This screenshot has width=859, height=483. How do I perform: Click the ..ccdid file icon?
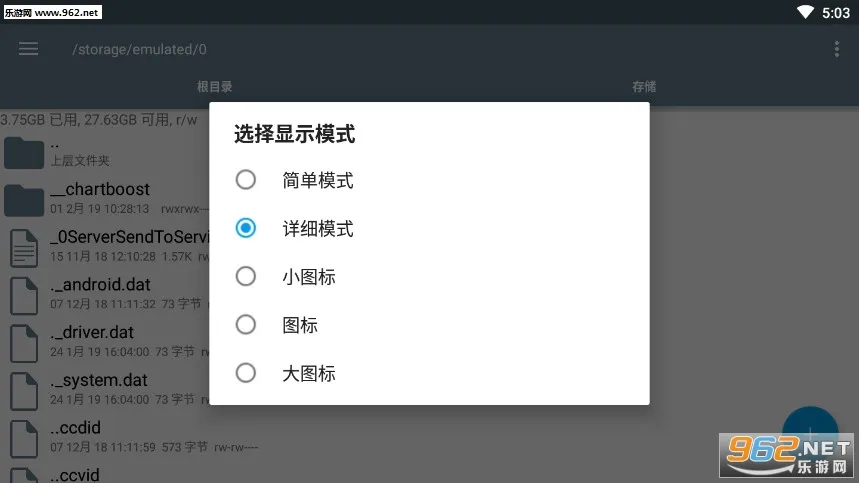coord(23,438)
